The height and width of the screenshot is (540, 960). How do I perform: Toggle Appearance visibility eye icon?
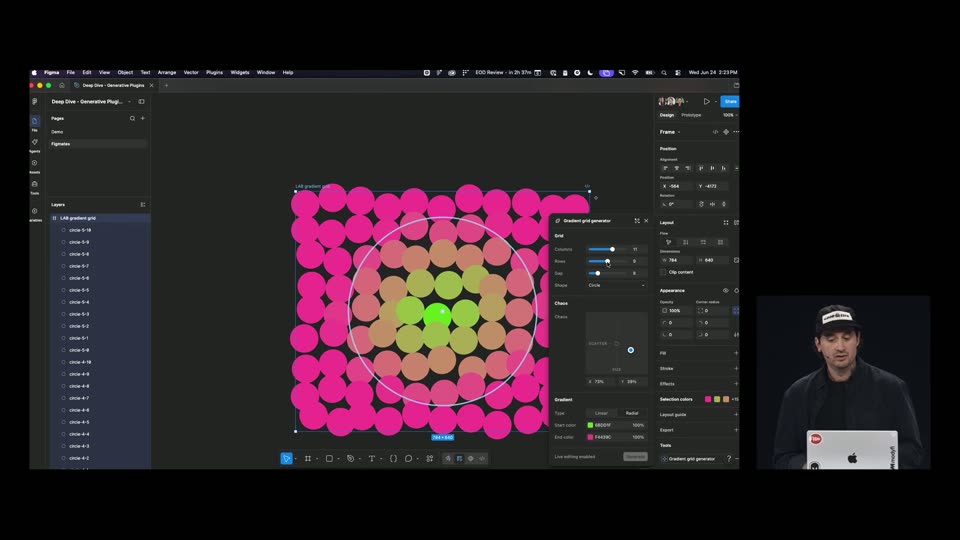point(726,291)
